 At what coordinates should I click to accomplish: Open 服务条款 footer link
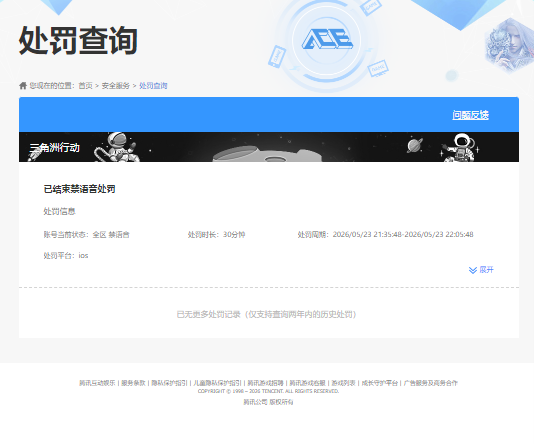pos(133,383)
